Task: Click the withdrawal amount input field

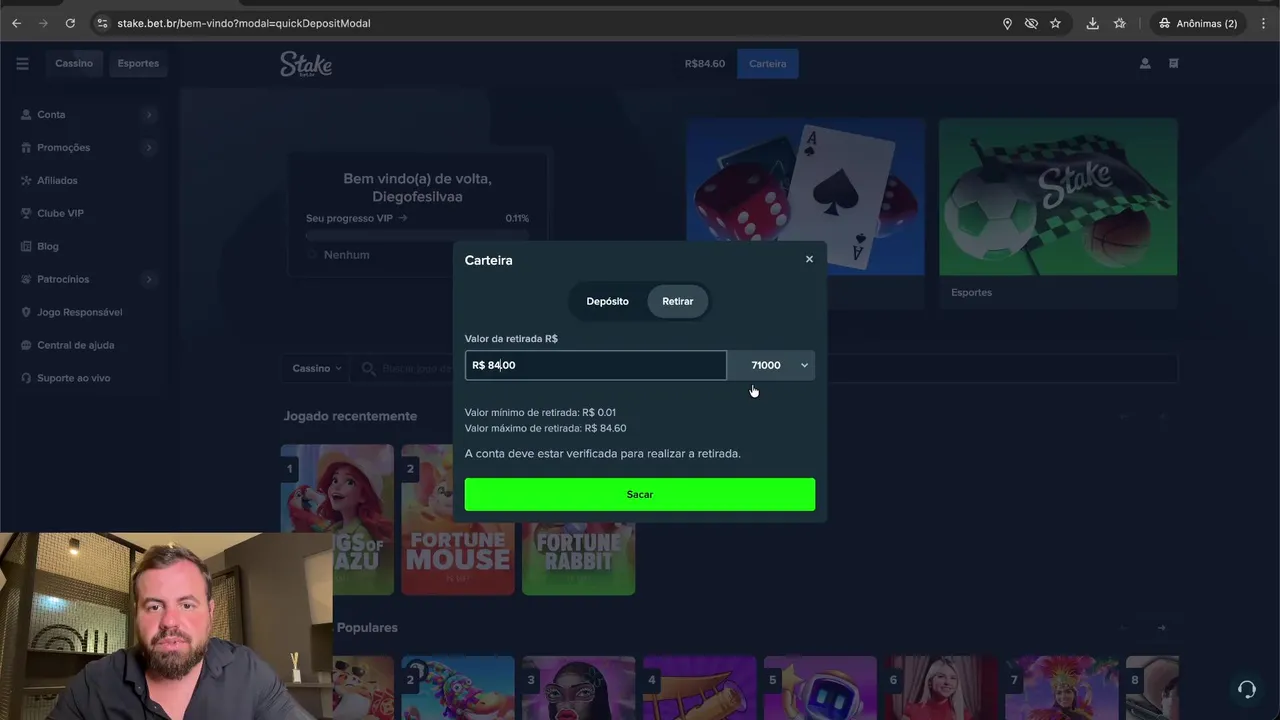Action: (x=595, y=365)
